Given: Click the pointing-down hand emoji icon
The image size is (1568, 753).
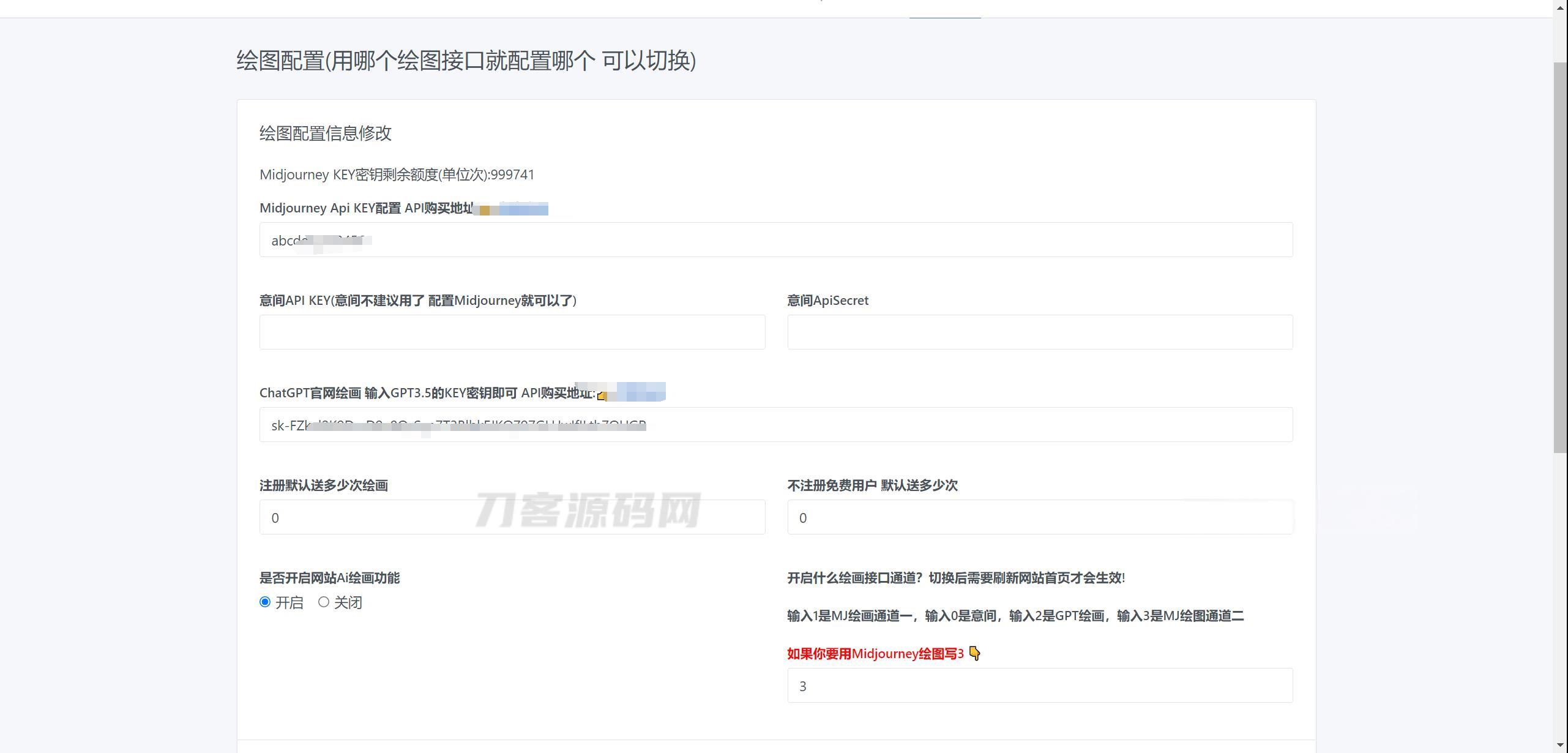Looking at the screenshot, I should point(975,654).
